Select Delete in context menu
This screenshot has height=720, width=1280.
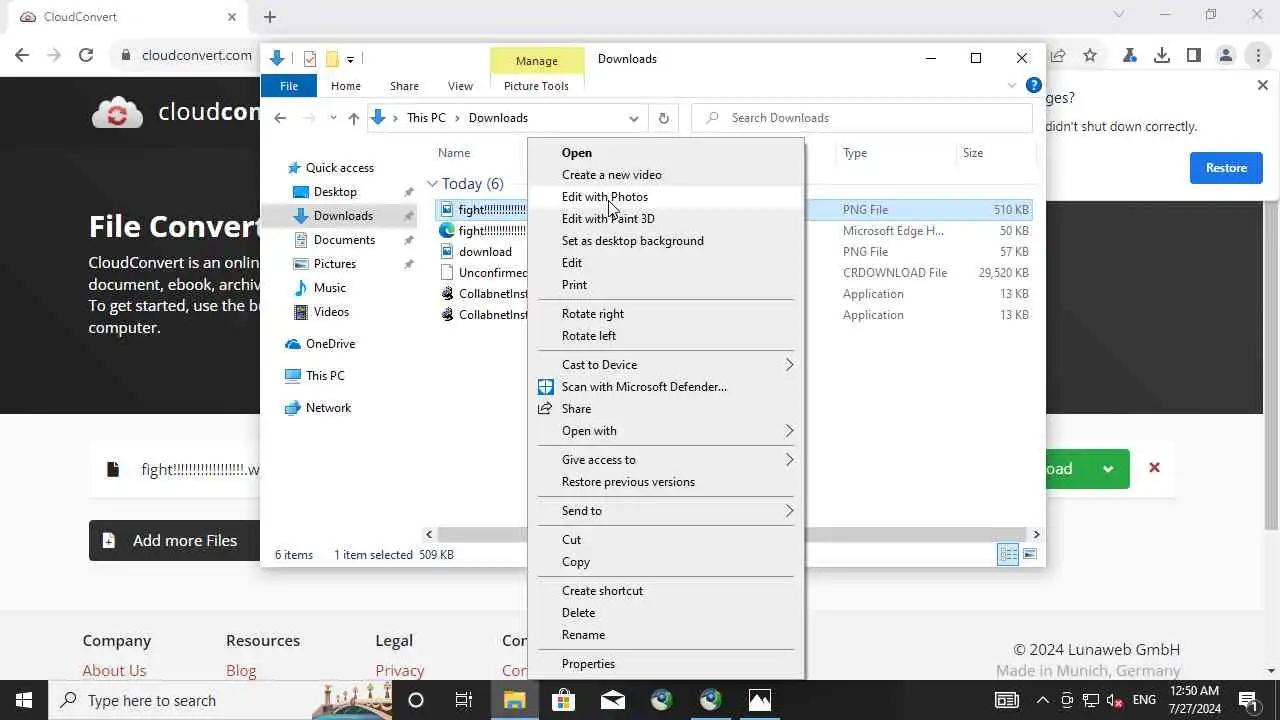pyautogui.click(x=666, y=613)
